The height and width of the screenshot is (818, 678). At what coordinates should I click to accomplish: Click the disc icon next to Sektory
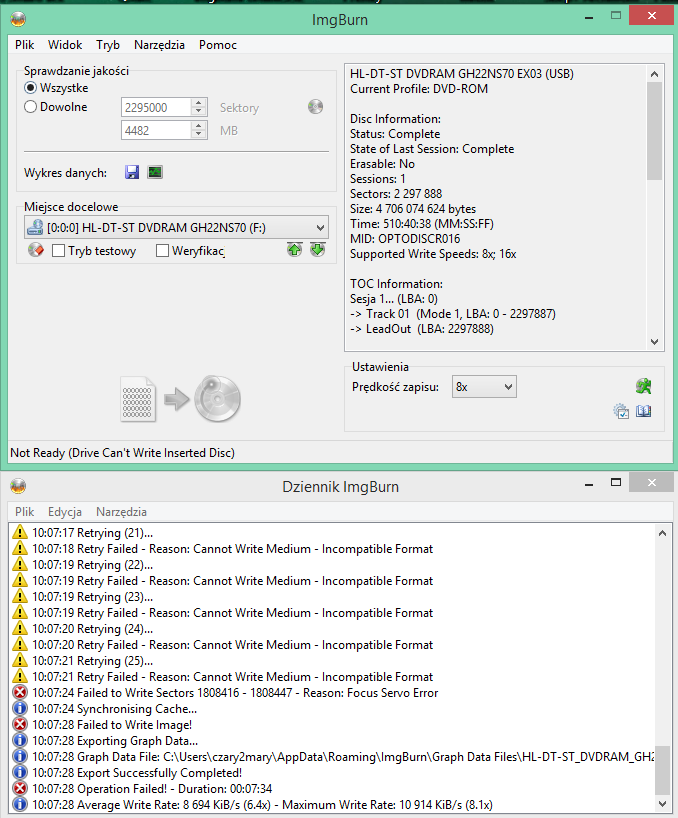(x=315, y=107)
